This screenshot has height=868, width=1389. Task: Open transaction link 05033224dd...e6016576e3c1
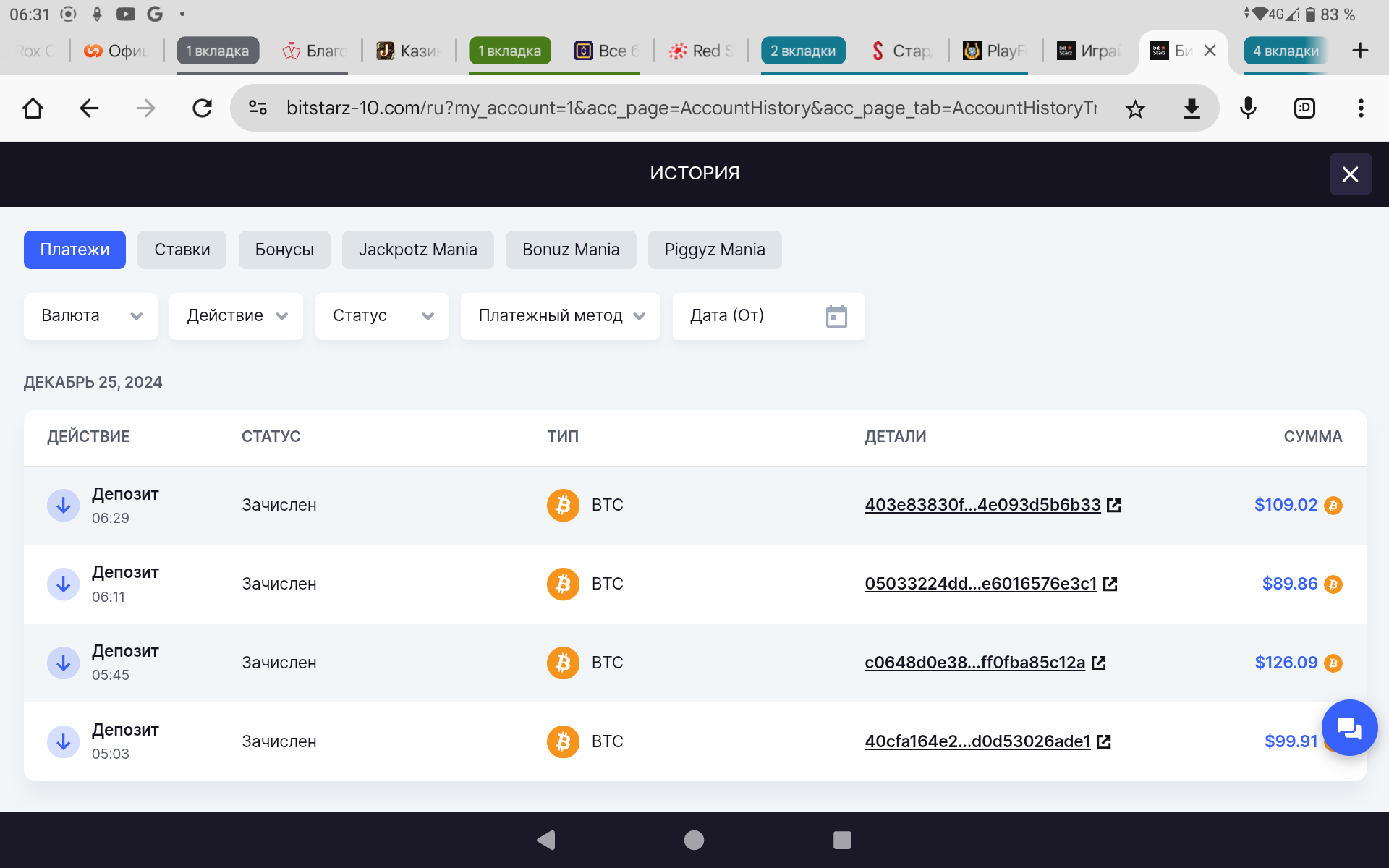(x=980, y=584)
